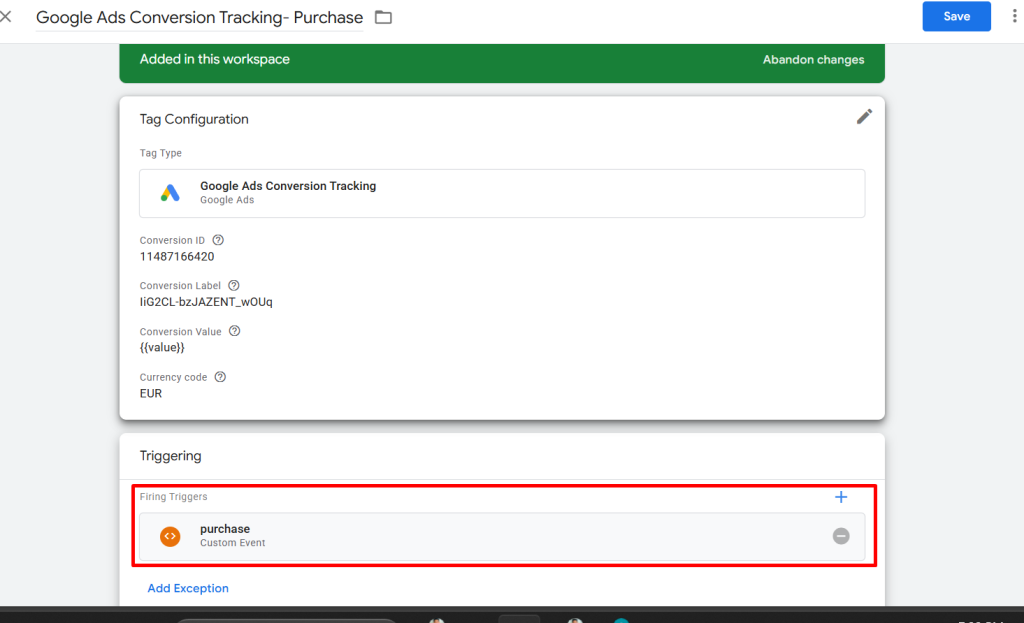Click the tag name title field
The image size is (1024, 623).
[199, 18]
